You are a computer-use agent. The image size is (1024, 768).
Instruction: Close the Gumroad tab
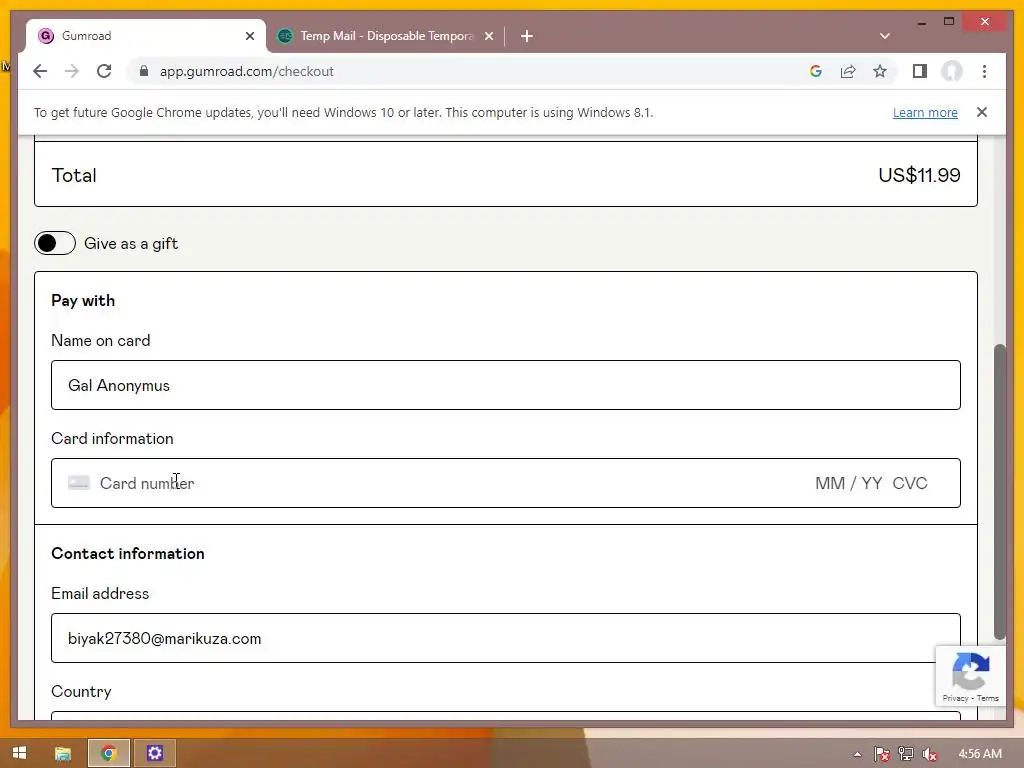point(249,36)
